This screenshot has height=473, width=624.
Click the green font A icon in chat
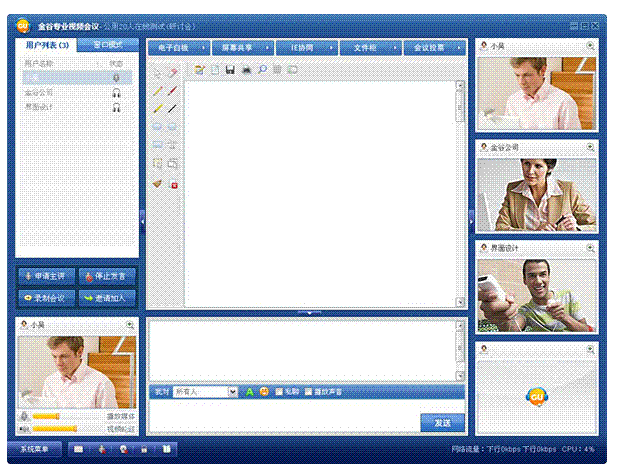point(250,392)
